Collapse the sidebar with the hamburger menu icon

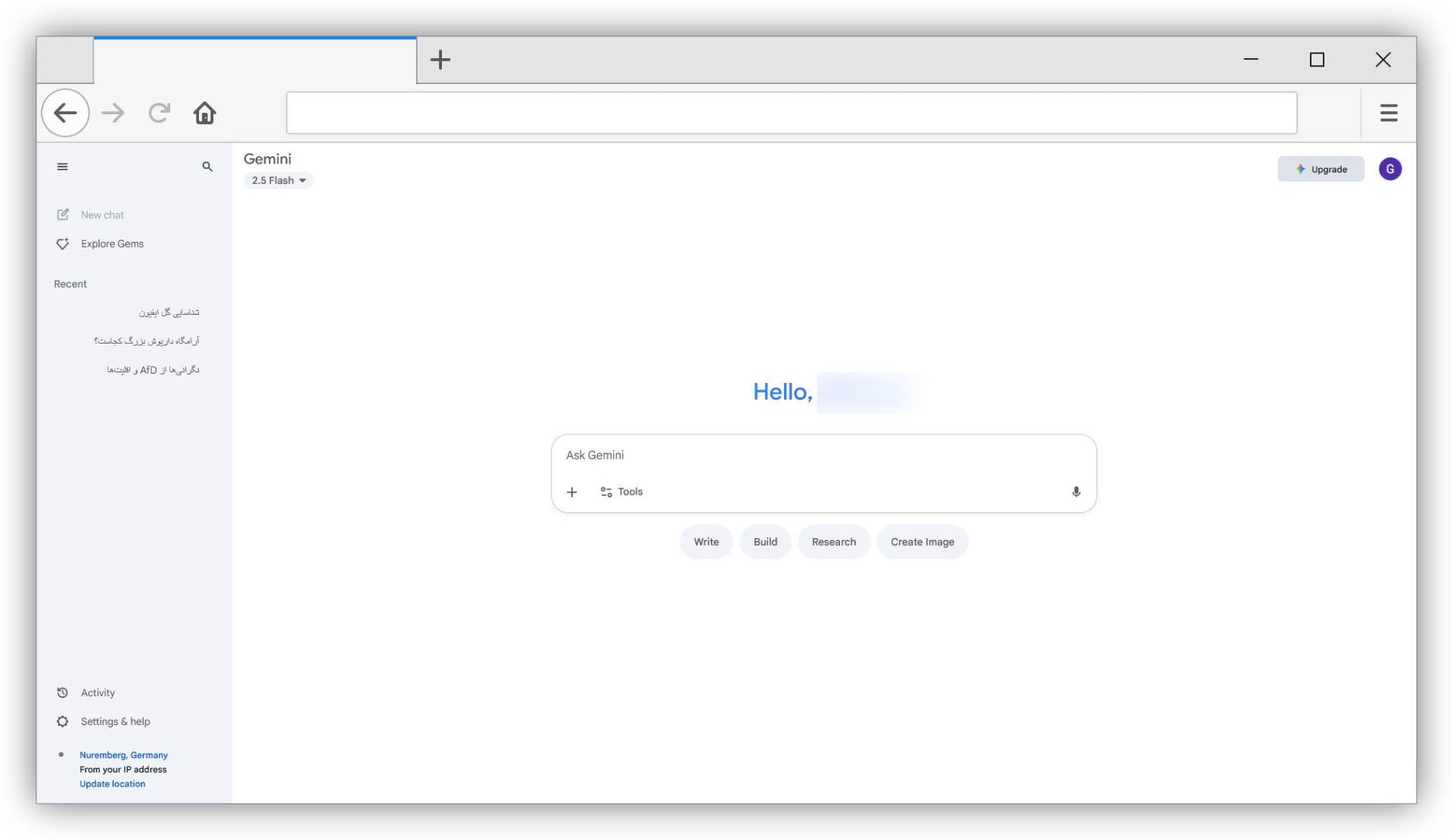pyautogui.click(x=62, y=166)
